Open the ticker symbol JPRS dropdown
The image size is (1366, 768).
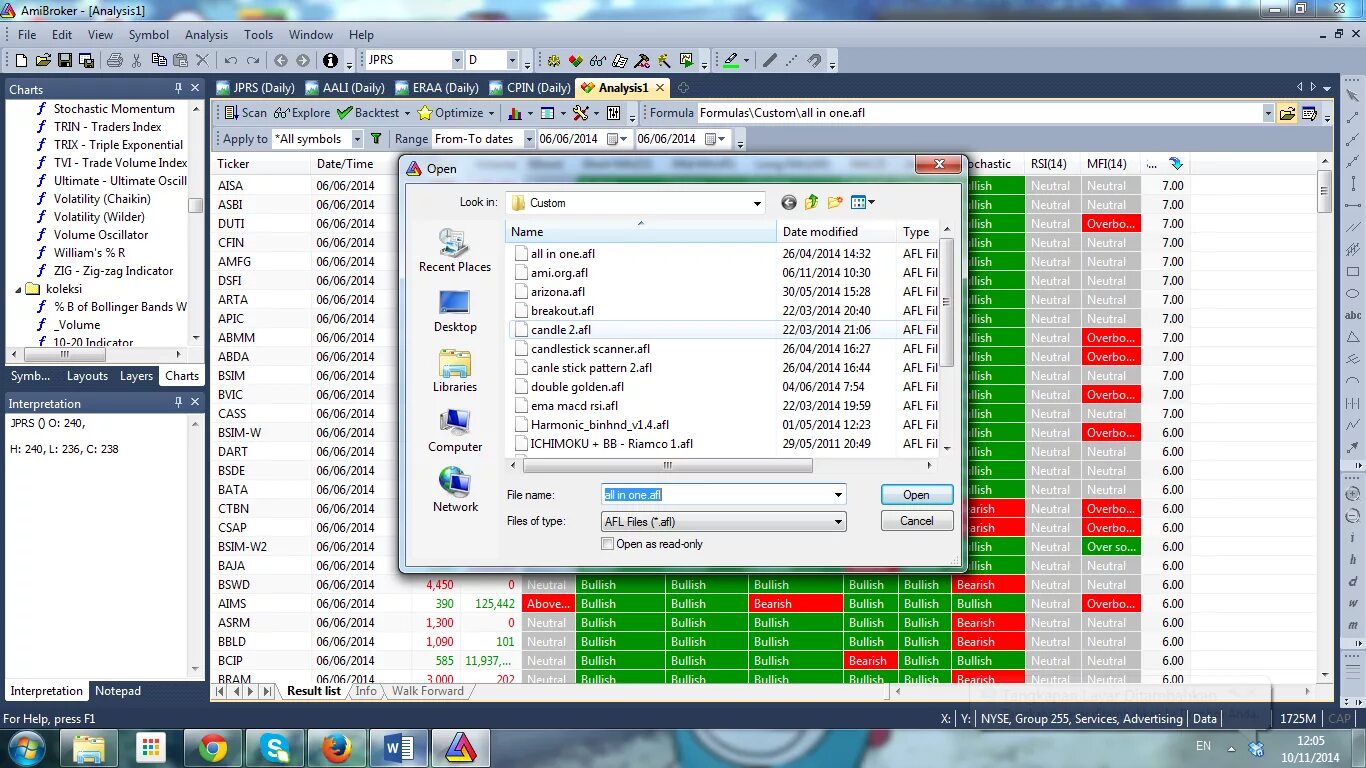[x=457, y=60]
